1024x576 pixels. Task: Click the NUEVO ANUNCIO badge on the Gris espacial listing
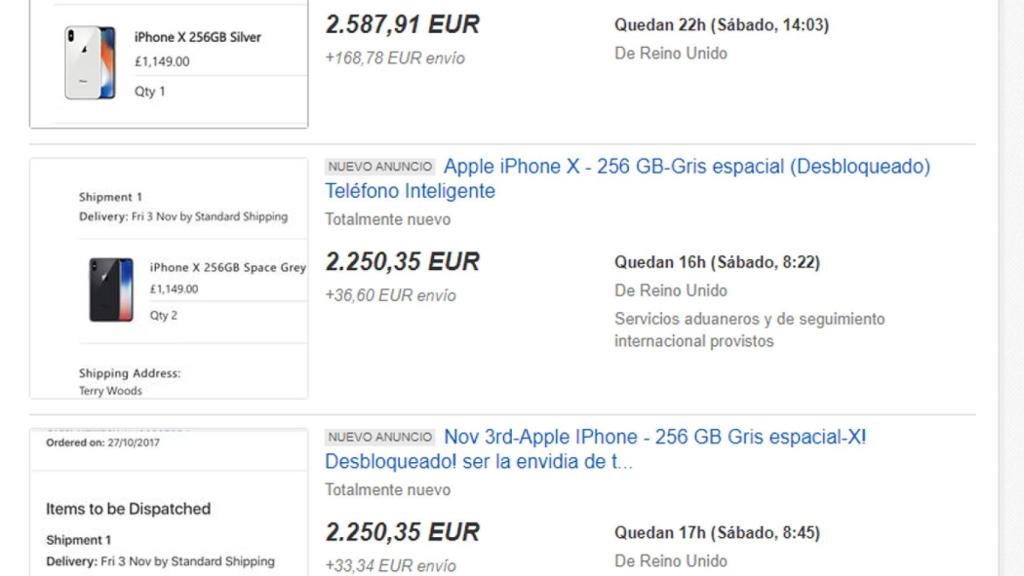click(378, 166)
